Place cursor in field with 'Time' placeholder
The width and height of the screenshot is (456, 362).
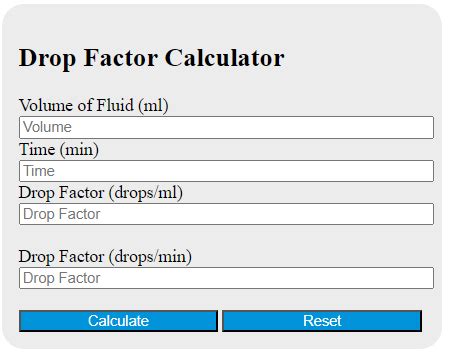(226, 171)
